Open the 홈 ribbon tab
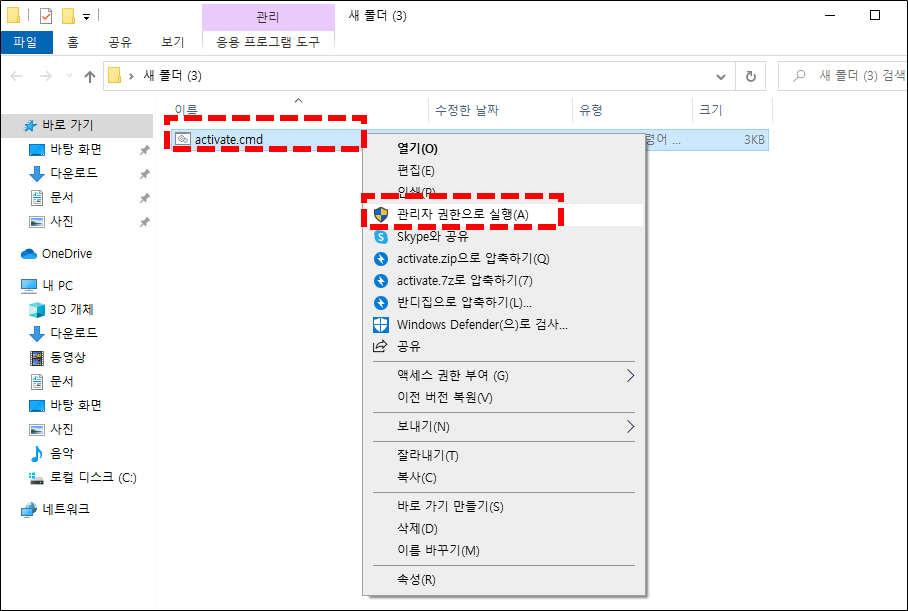Screen dimensions: 908x611 coord(73,42)
